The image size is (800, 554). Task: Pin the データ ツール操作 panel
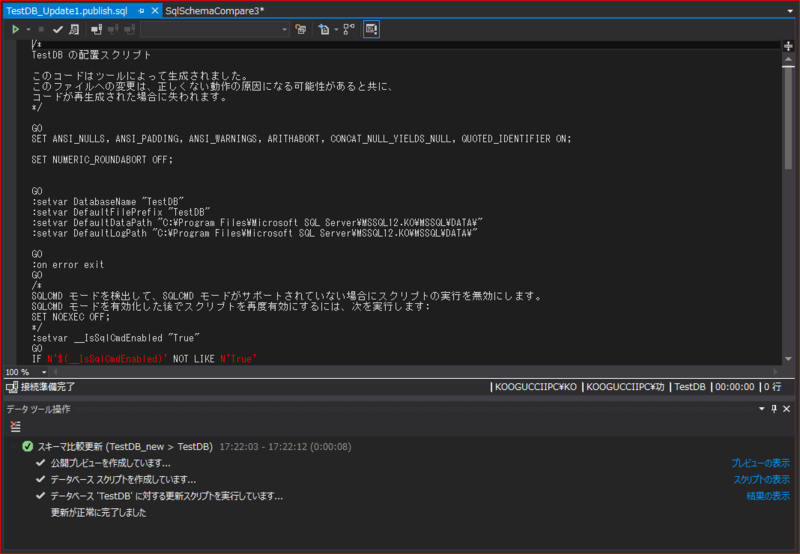tap(774, 409)
